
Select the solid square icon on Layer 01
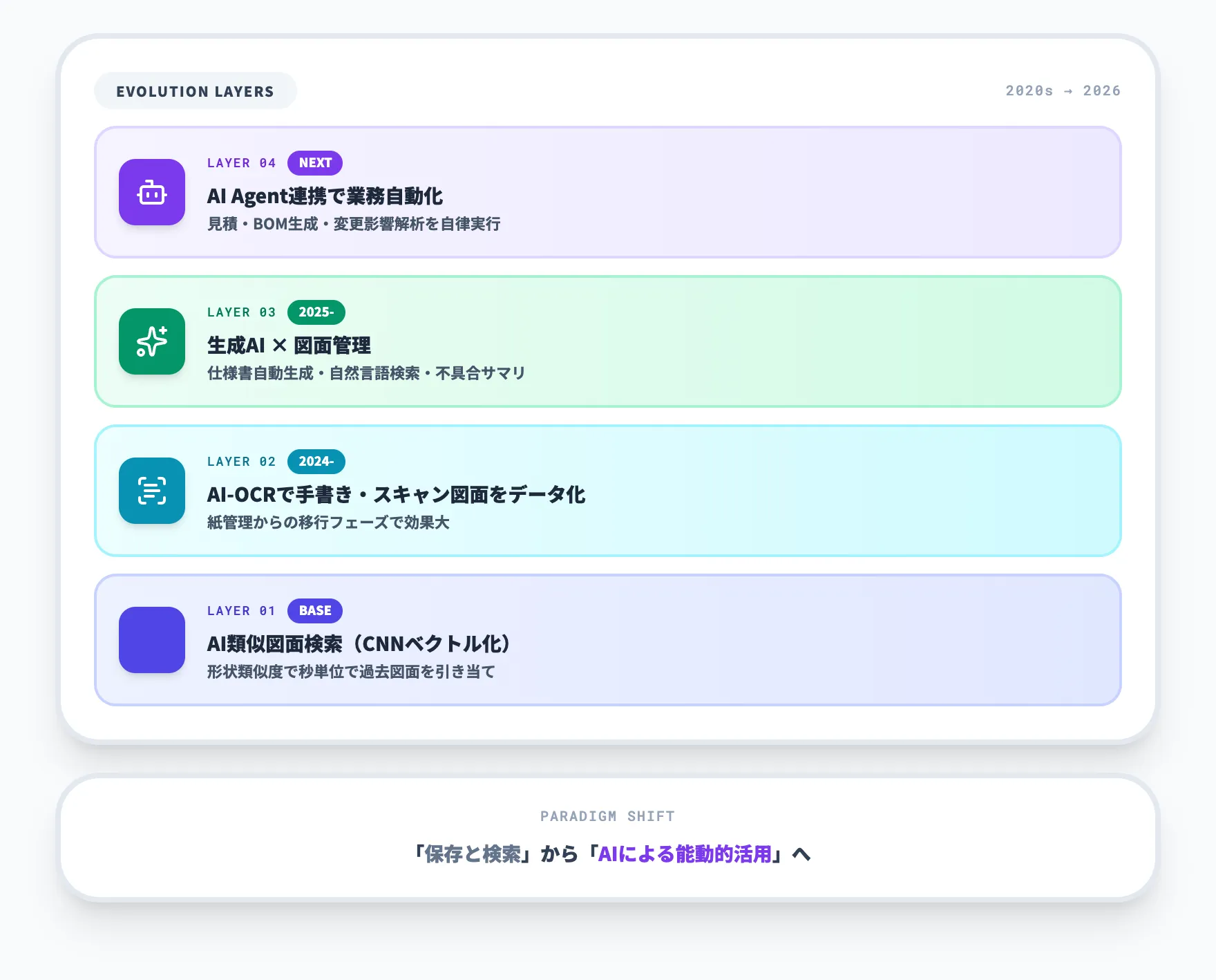152,641
